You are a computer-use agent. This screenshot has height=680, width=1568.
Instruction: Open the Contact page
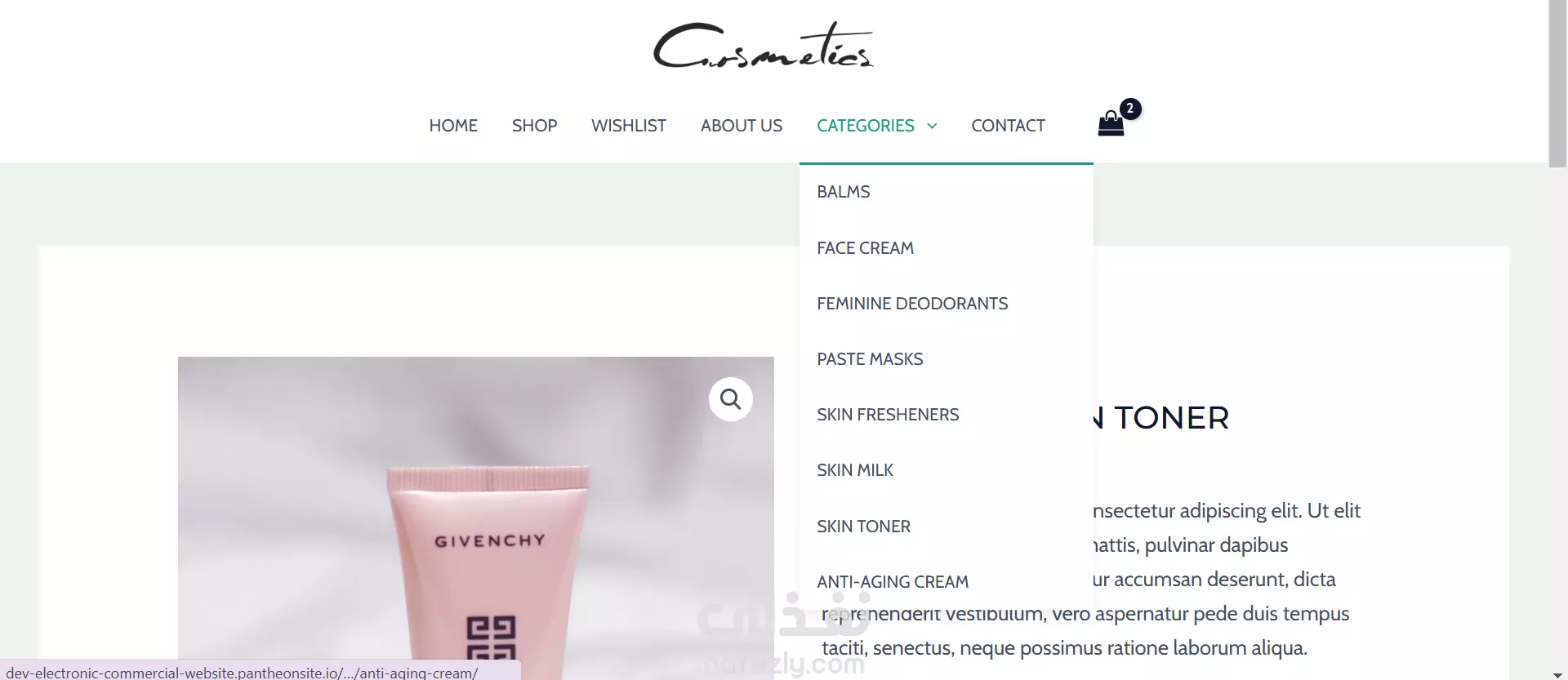pos(1008,126)
